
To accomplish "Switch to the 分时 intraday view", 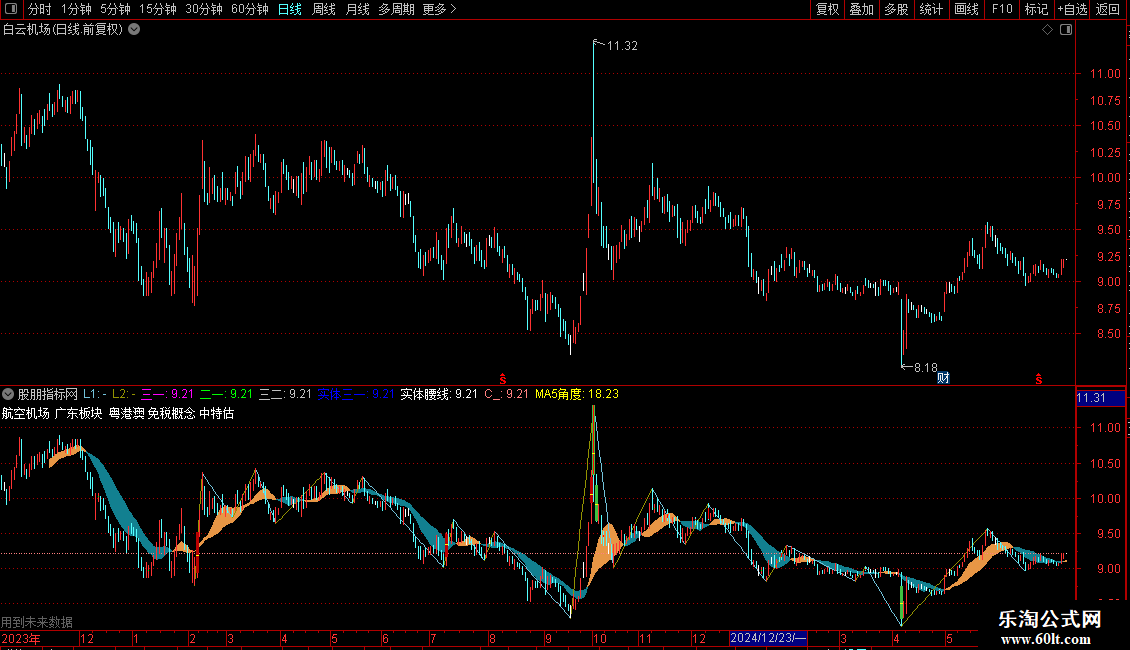I will coord(40,9).
